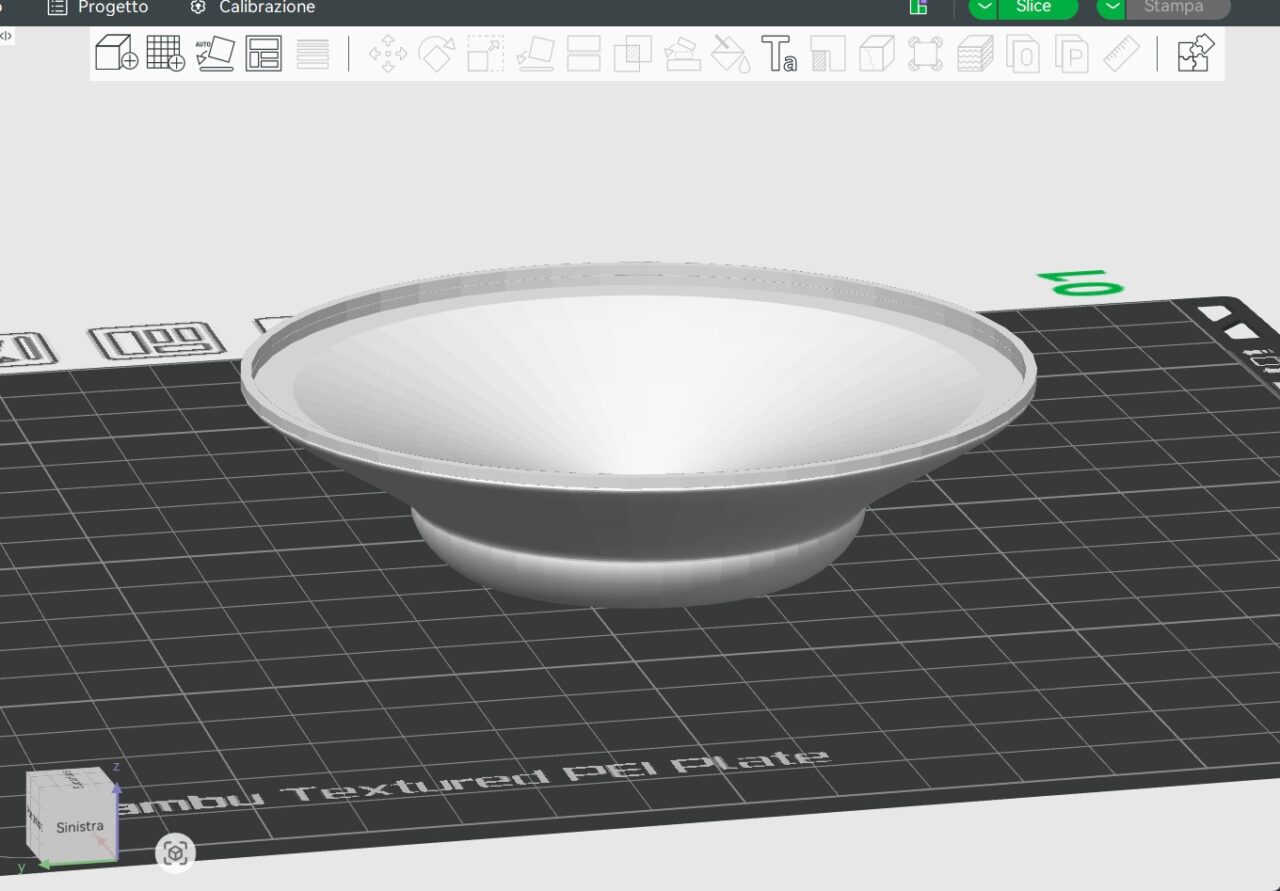The height and width of the screenshot is (891, 1280).
Task: Arrange all objects on the plate
Action: point(264,53)
